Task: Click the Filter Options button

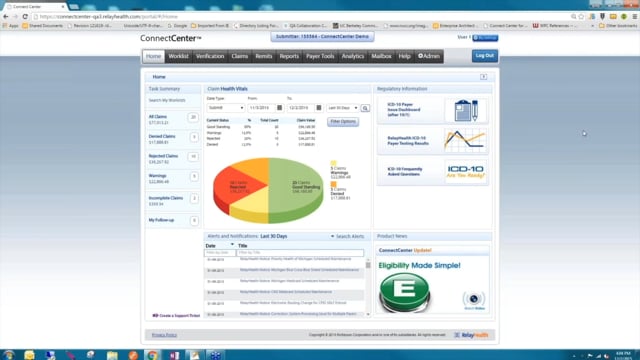Action: tap(343, 122)
